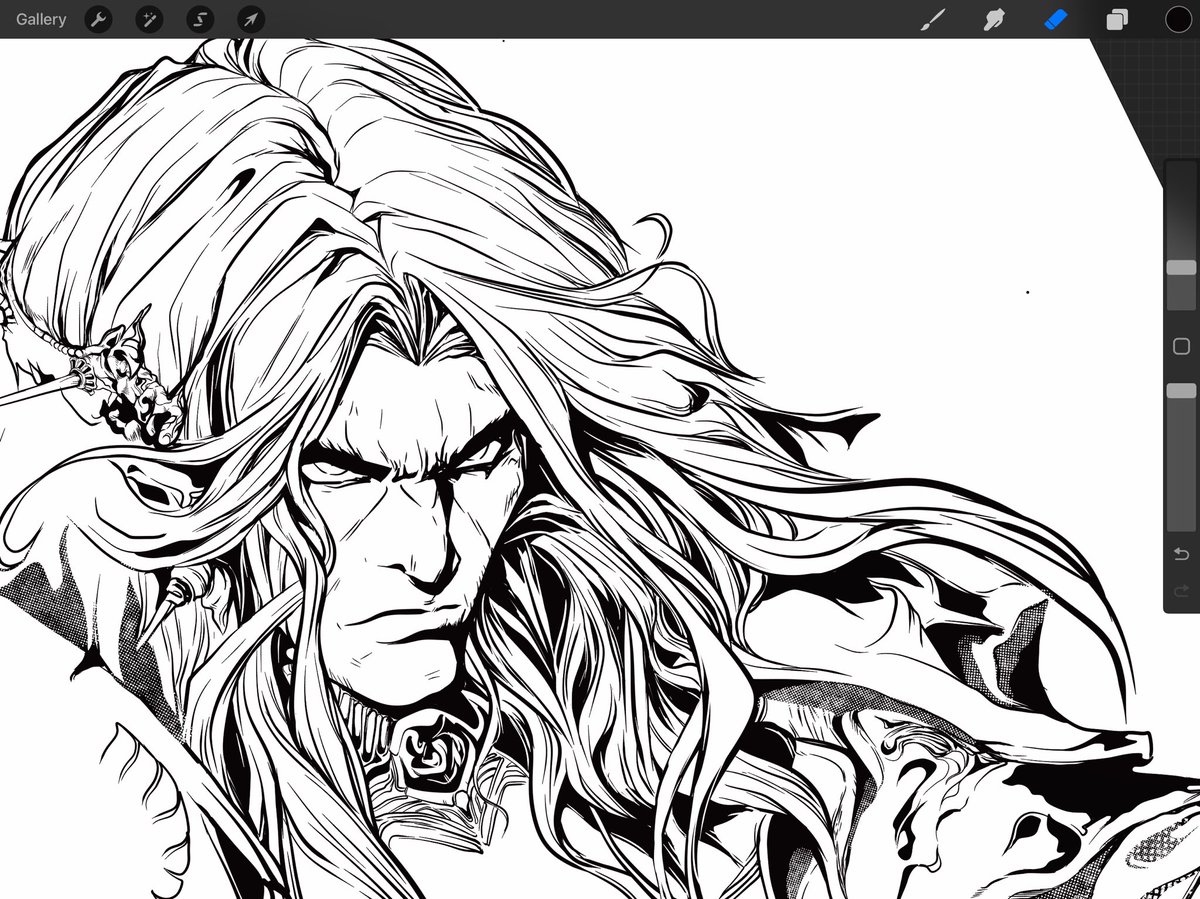Select the Eraser tool
Viewport: 1200px width, 899px height.
(x=1056, y=19)
